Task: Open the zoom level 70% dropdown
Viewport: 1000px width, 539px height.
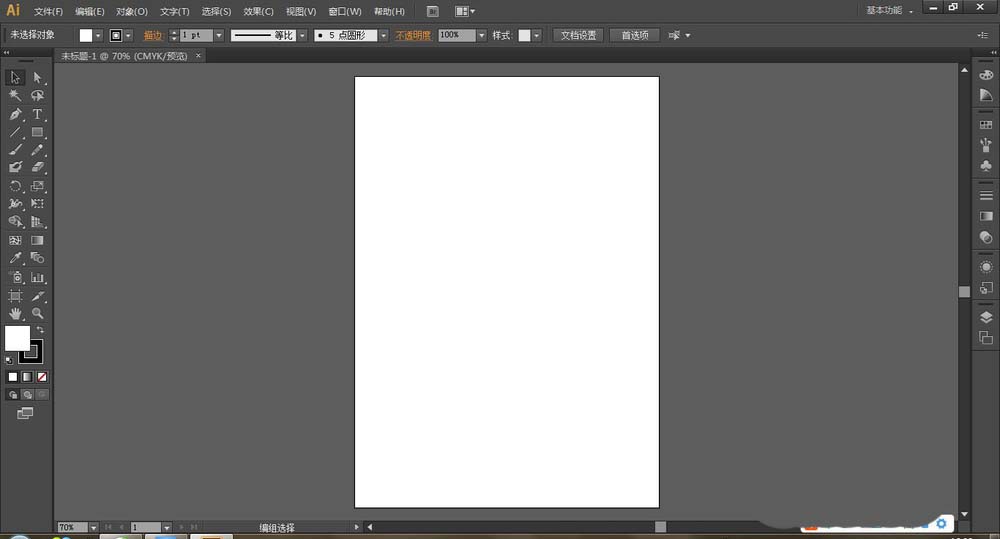Action: (93, 528)
